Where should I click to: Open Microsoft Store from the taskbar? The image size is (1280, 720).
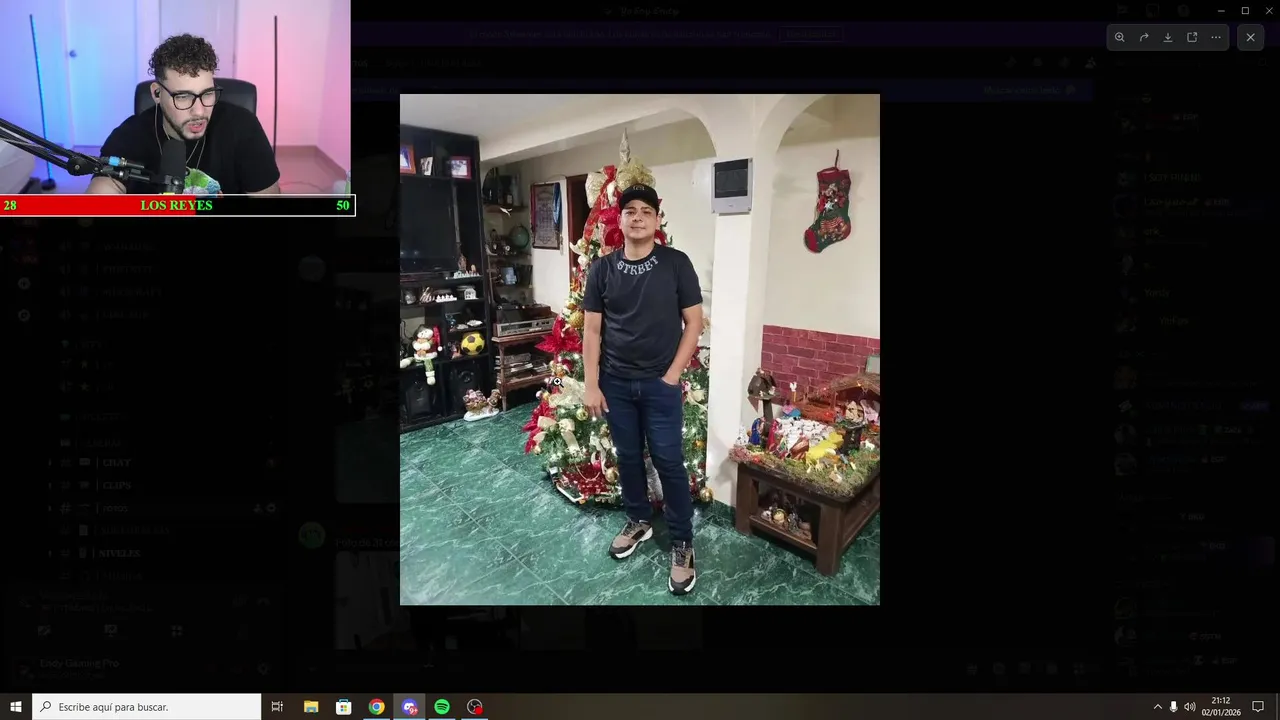(343, 707)
